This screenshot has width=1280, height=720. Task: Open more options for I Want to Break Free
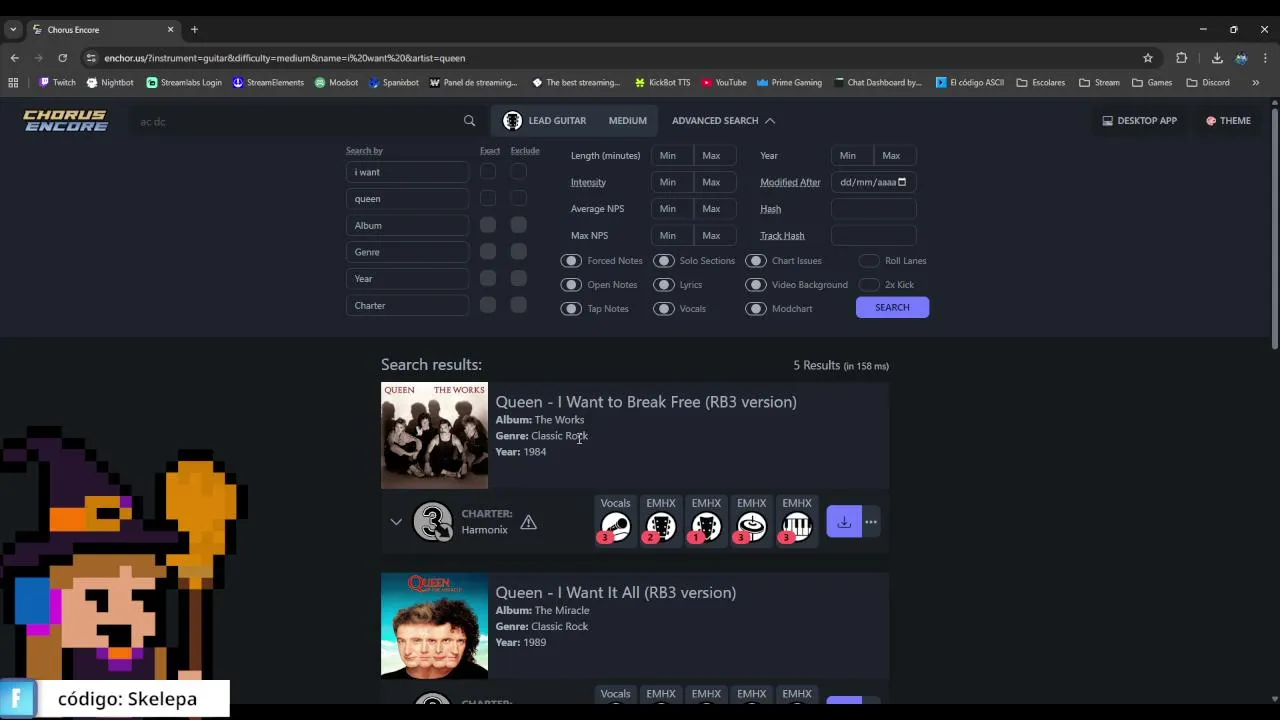click(x=871, y=522)
